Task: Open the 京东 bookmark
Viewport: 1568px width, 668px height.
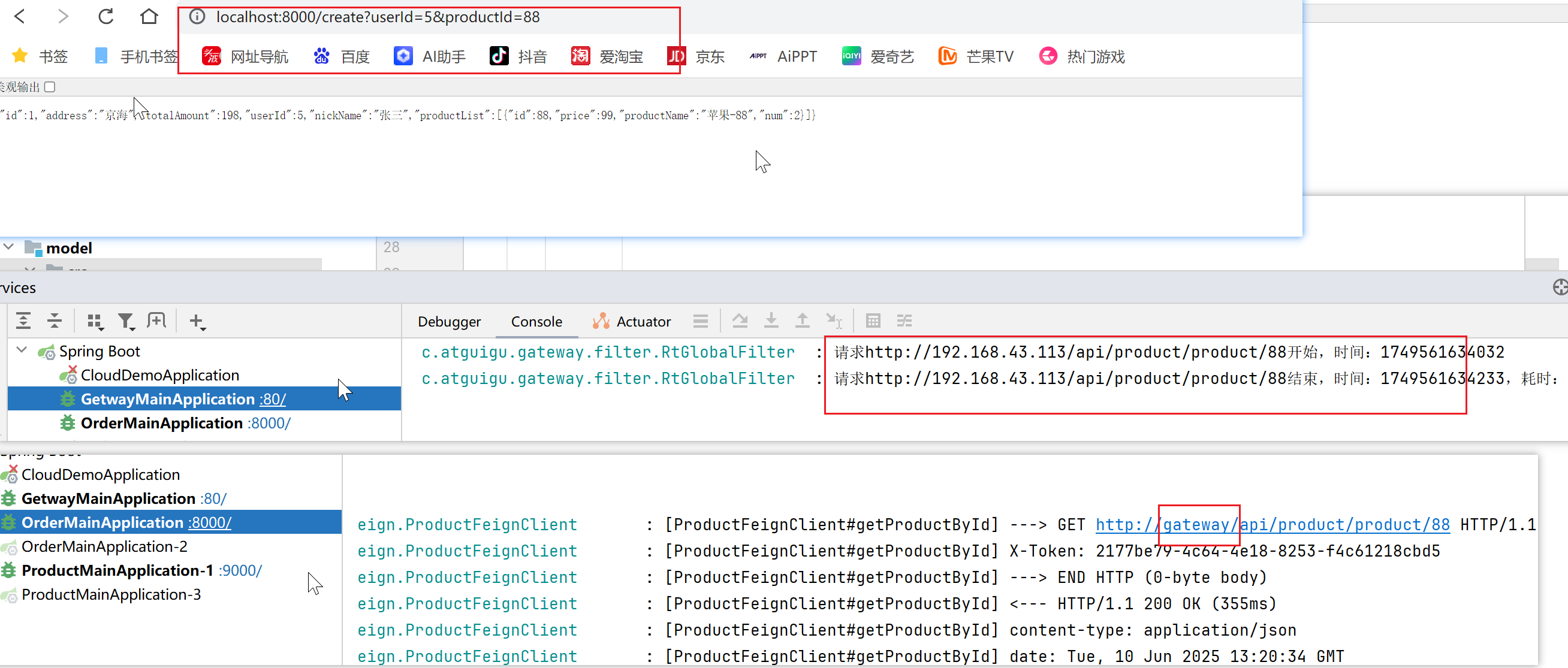Action: (696, 56)
